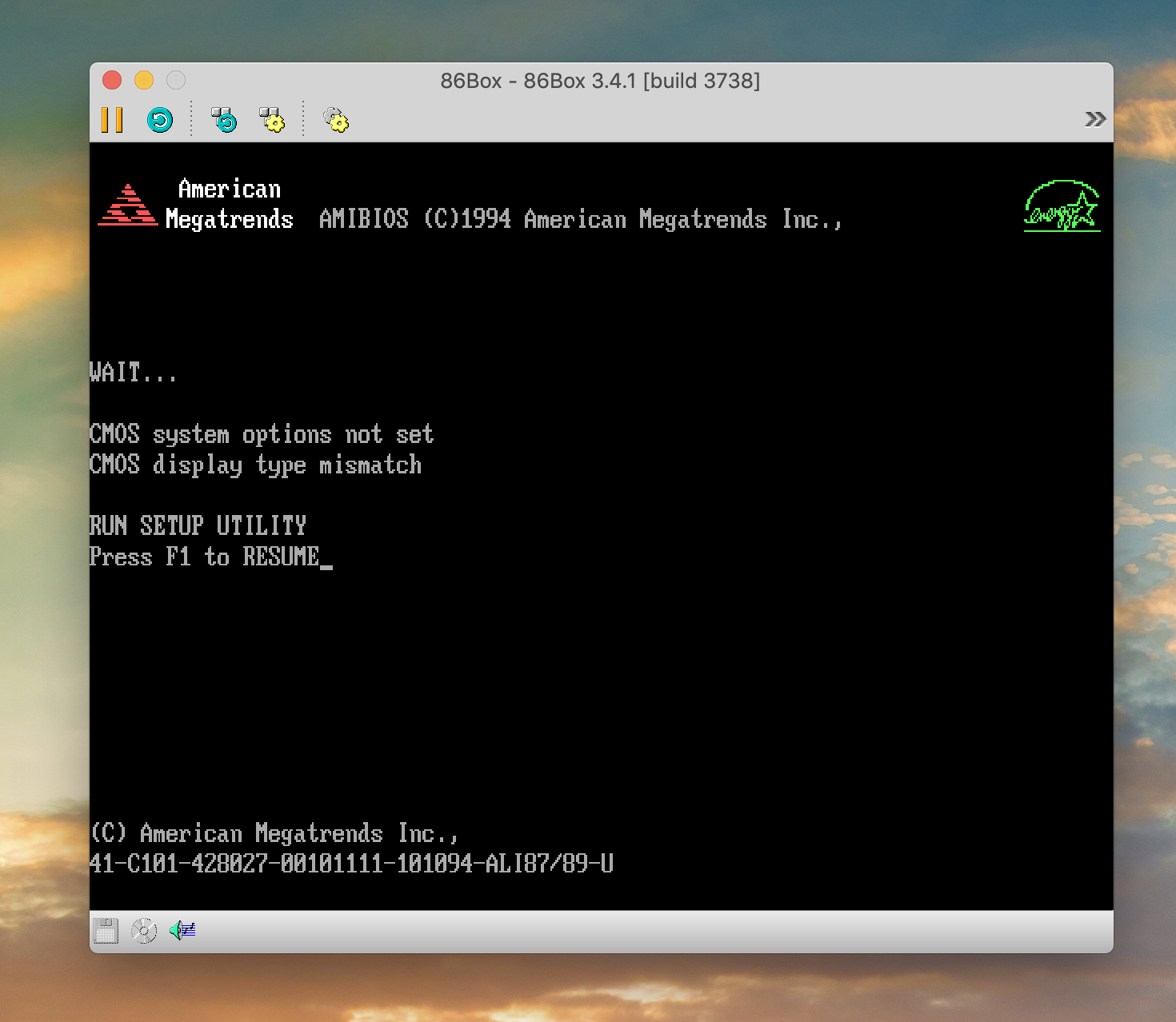Image resolution: width=1176 pixels, height=1022 pixels.
Task: Click the Energy Star logo
Action: [1062, 206]
